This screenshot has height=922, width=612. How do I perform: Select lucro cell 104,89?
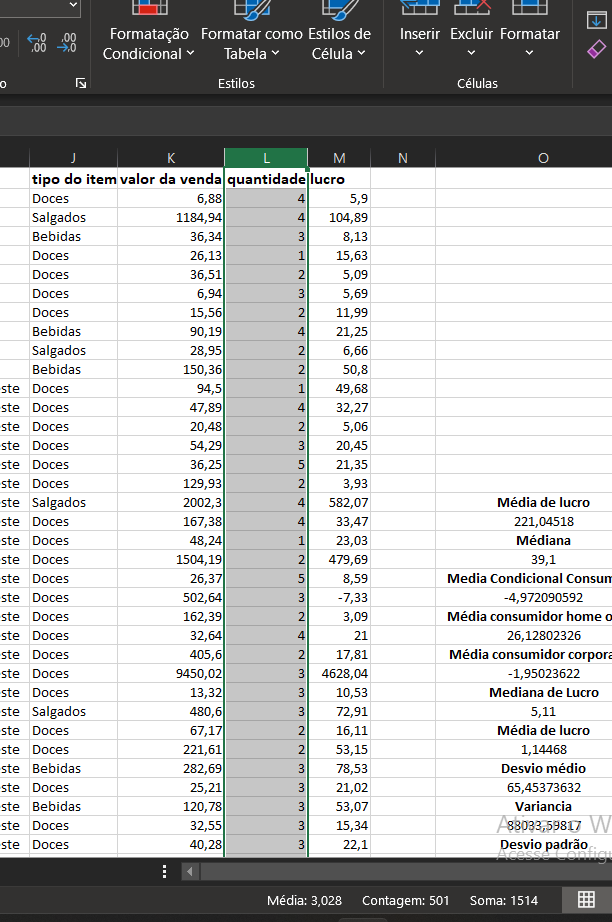pyautogui.click(x=339, y=218)
